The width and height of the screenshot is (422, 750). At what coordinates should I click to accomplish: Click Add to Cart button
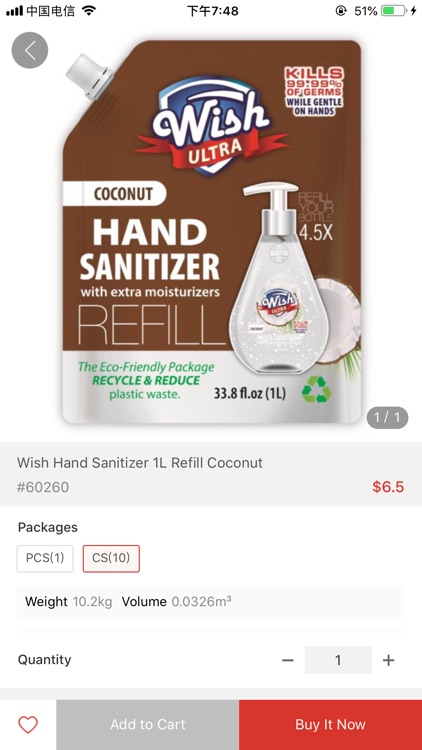(147, 725)
